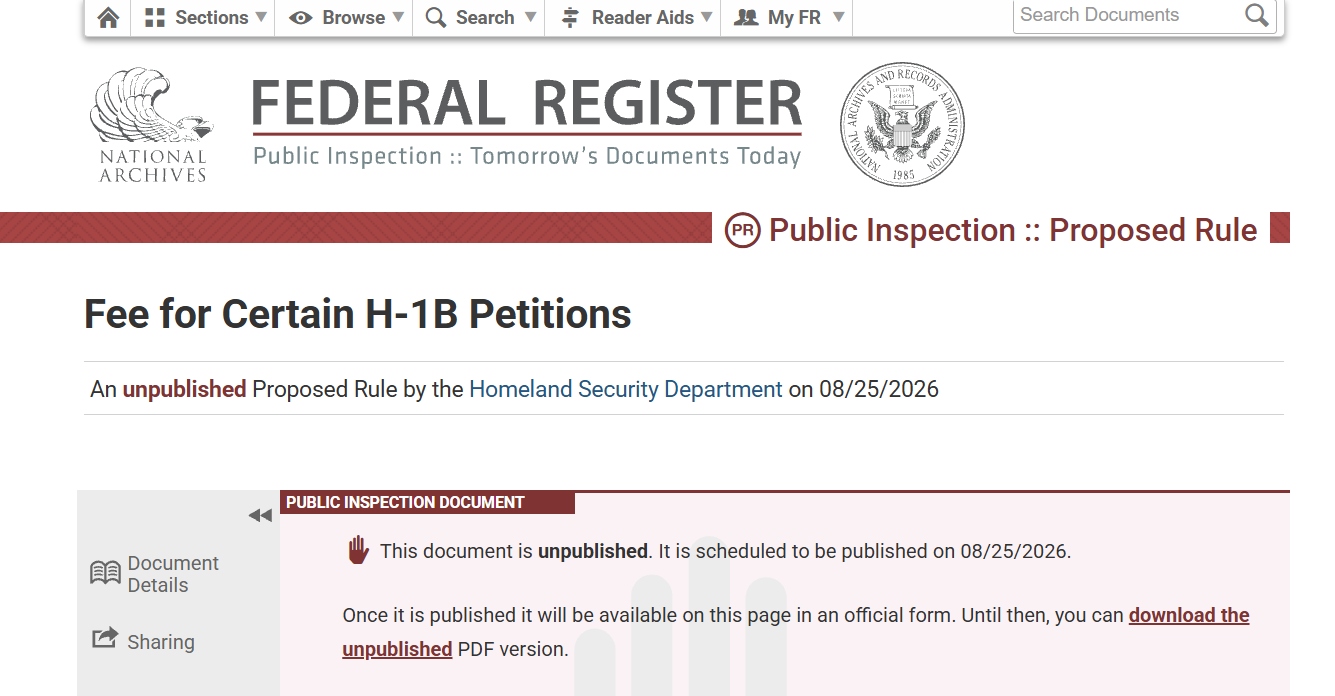Screen dimensions: 1335x696
Task: Select Sharing in the sidebar
Action: 160,642
